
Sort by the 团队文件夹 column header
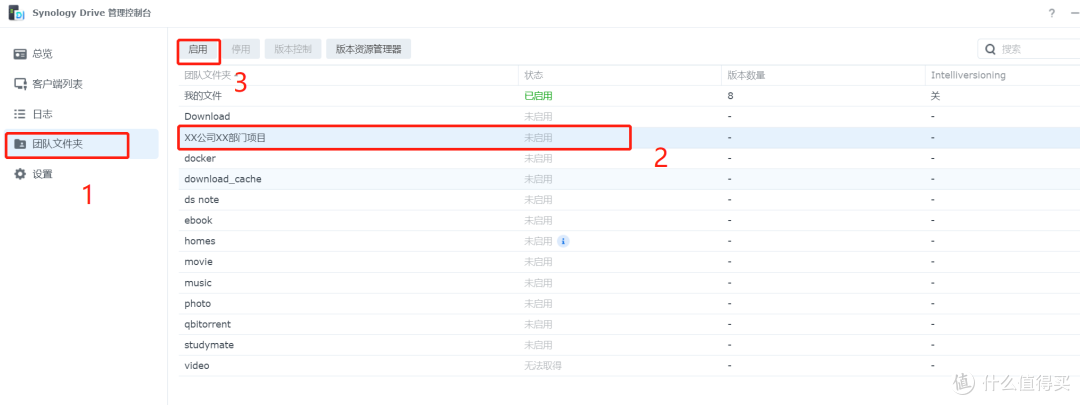coord(349,75)
